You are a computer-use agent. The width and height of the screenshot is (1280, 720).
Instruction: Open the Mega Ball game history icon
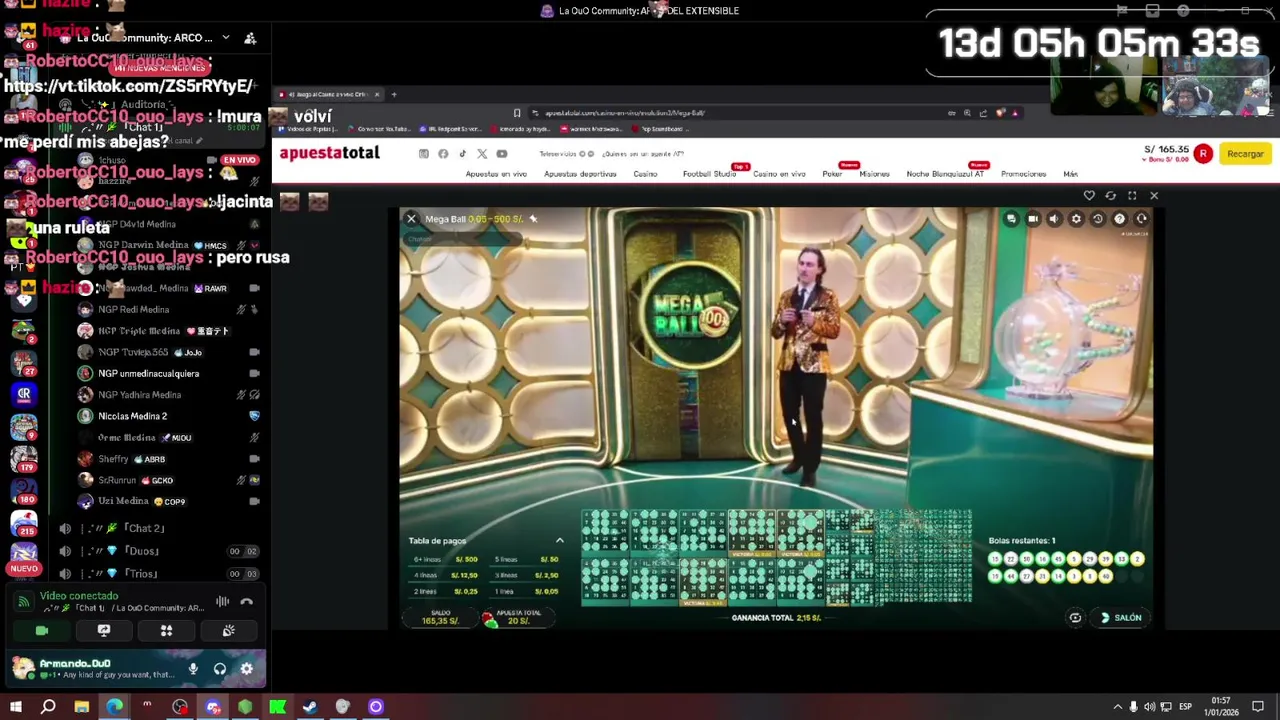[x=1098, y=219]
